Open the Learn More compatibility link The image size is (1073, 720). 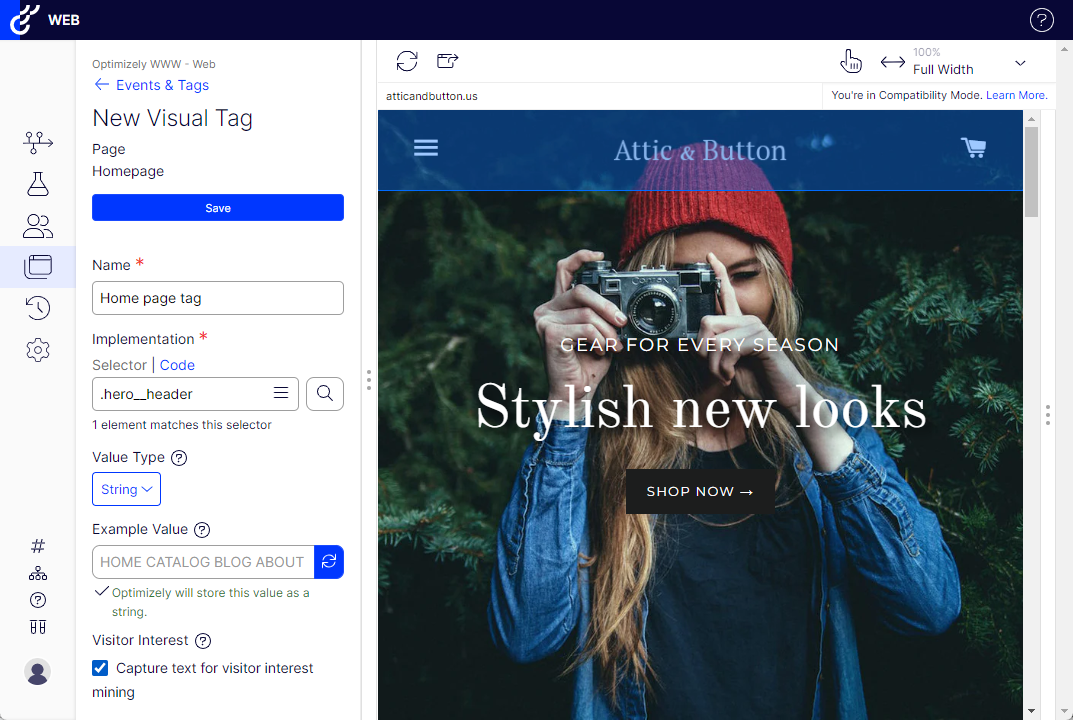pyautogui.click(x=1016, y=96)
